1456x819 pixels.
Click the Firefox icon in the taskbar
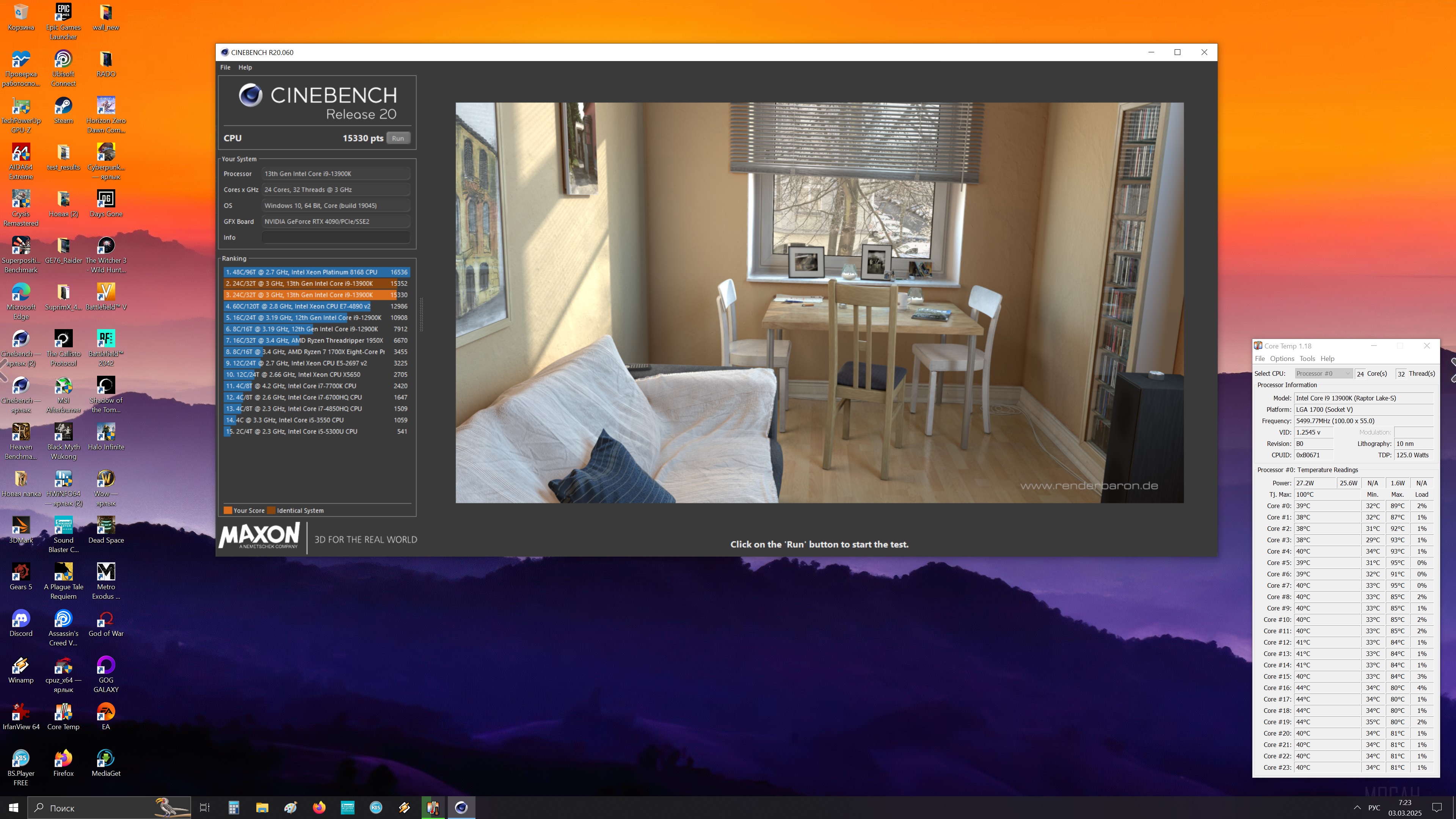[319, 808]
